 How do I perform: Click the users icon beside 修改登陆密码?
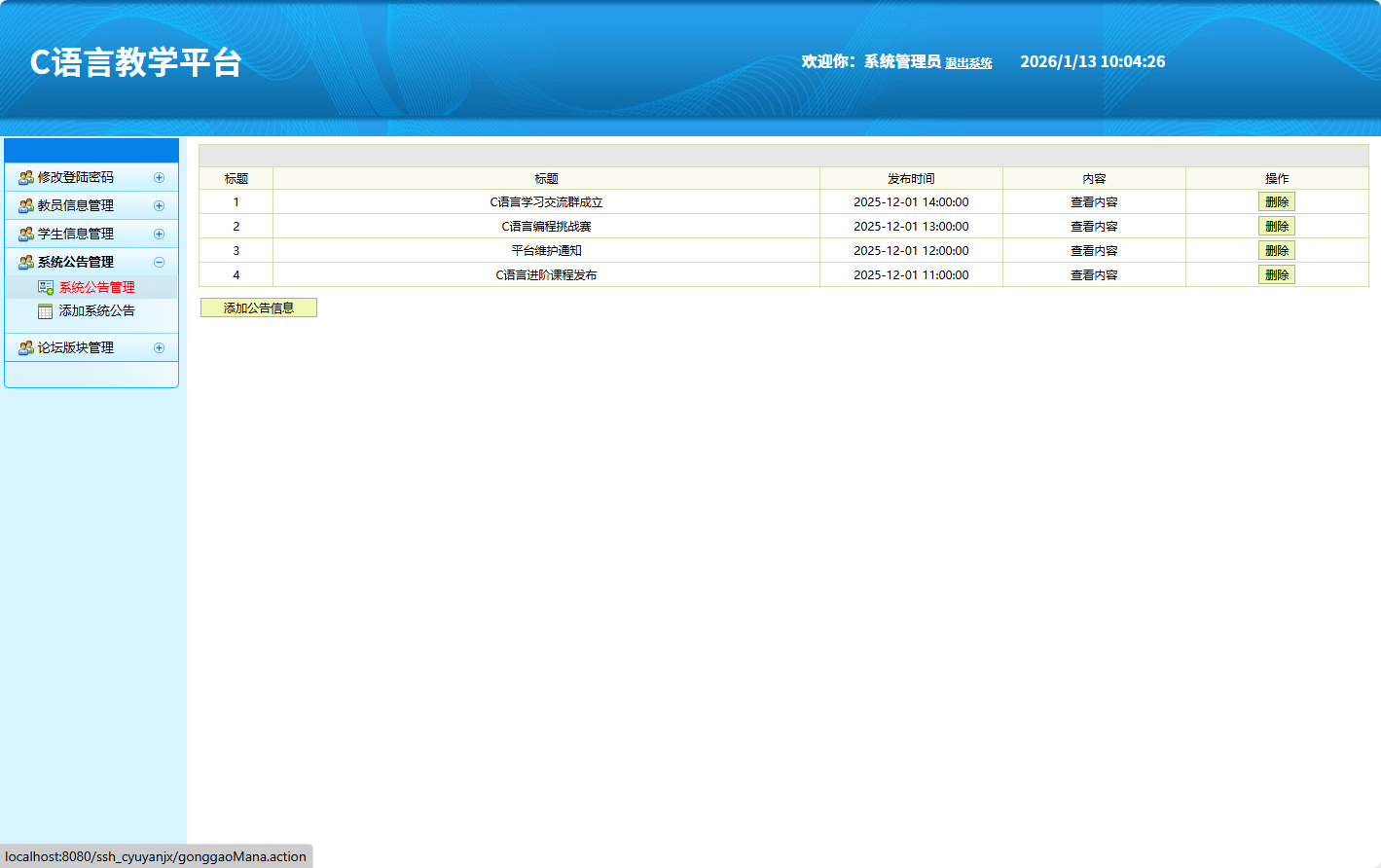(26, 178)
